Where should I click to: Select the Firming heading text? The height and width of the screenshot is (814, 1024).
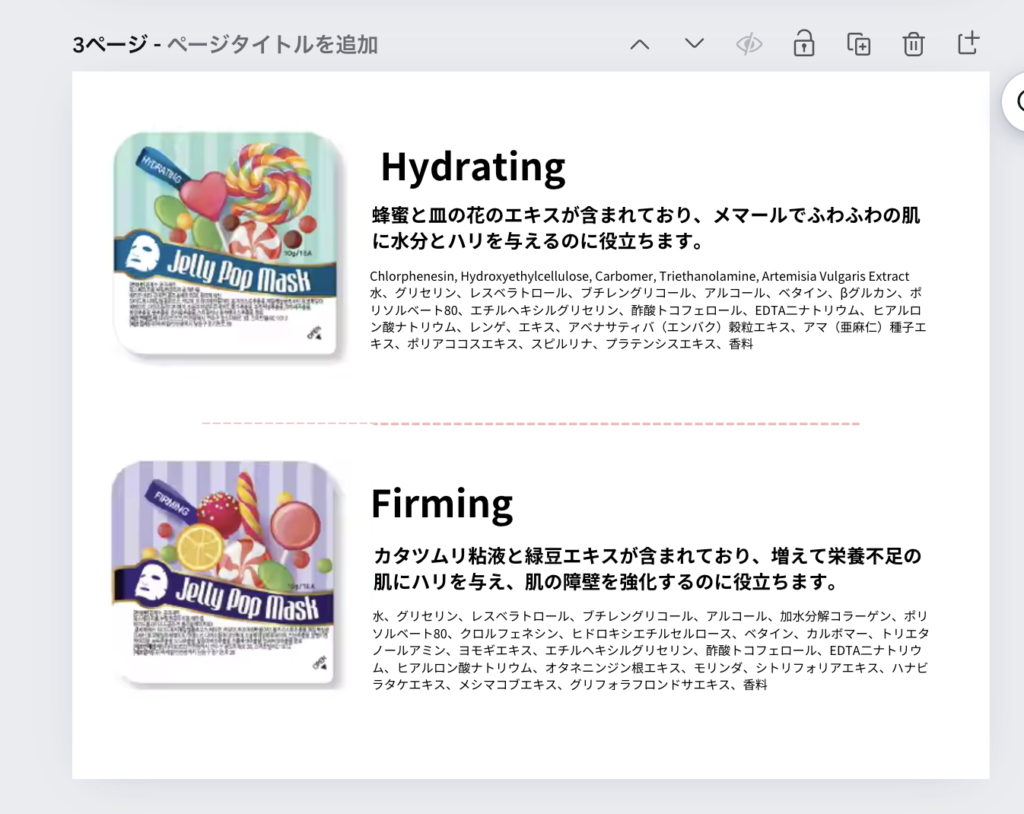[442, 503]
